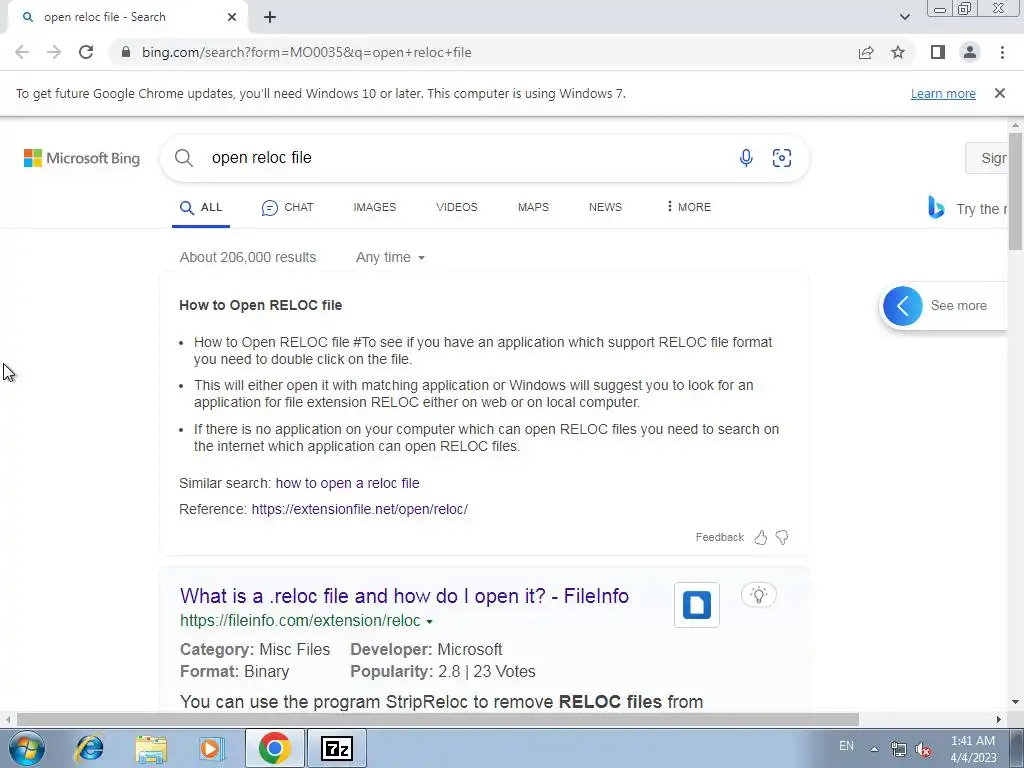Click the lightbulb insights icon
The width and height of the screenshot is (1024, 768).
[758, 595]
